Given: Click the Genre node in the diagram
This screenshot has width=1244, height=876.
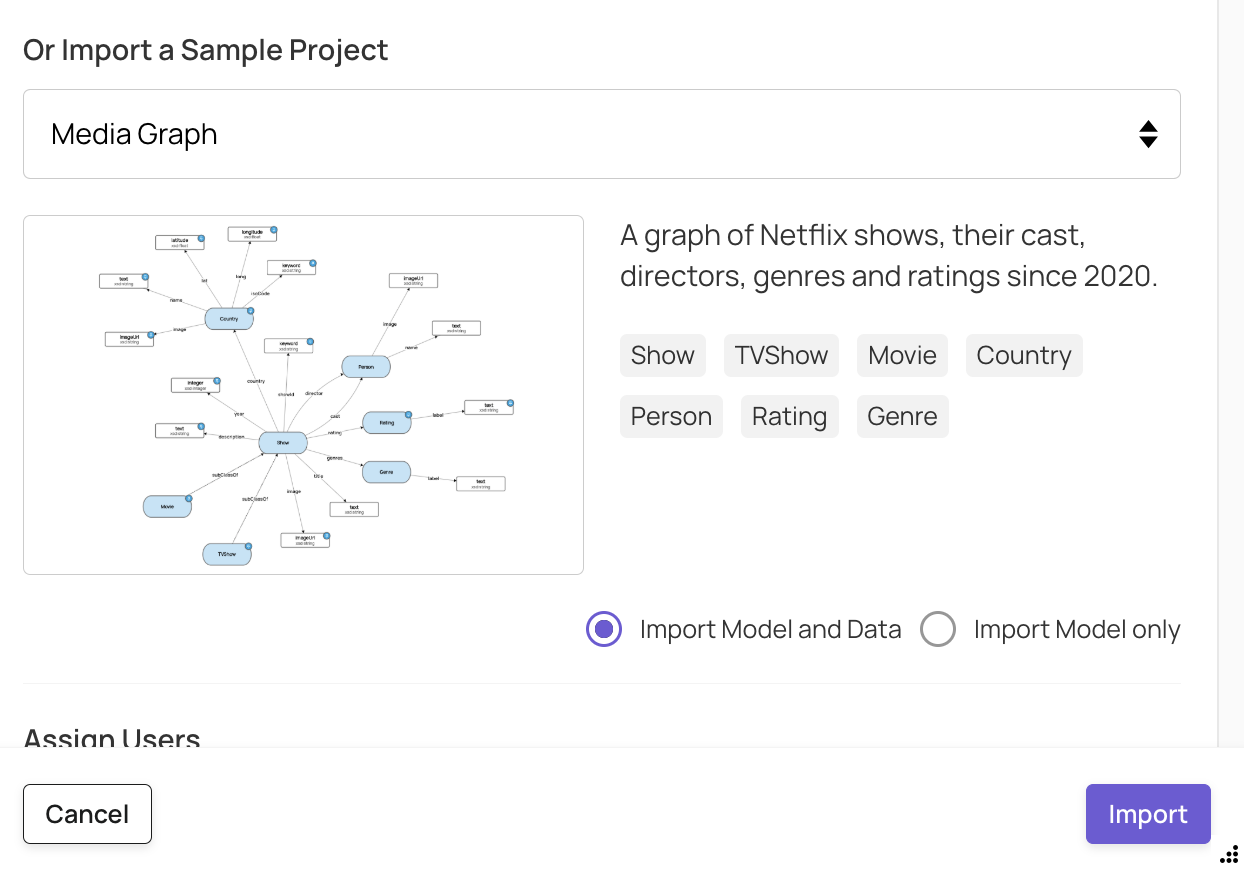Looking at the screenshot, I should tap(386, 472).
